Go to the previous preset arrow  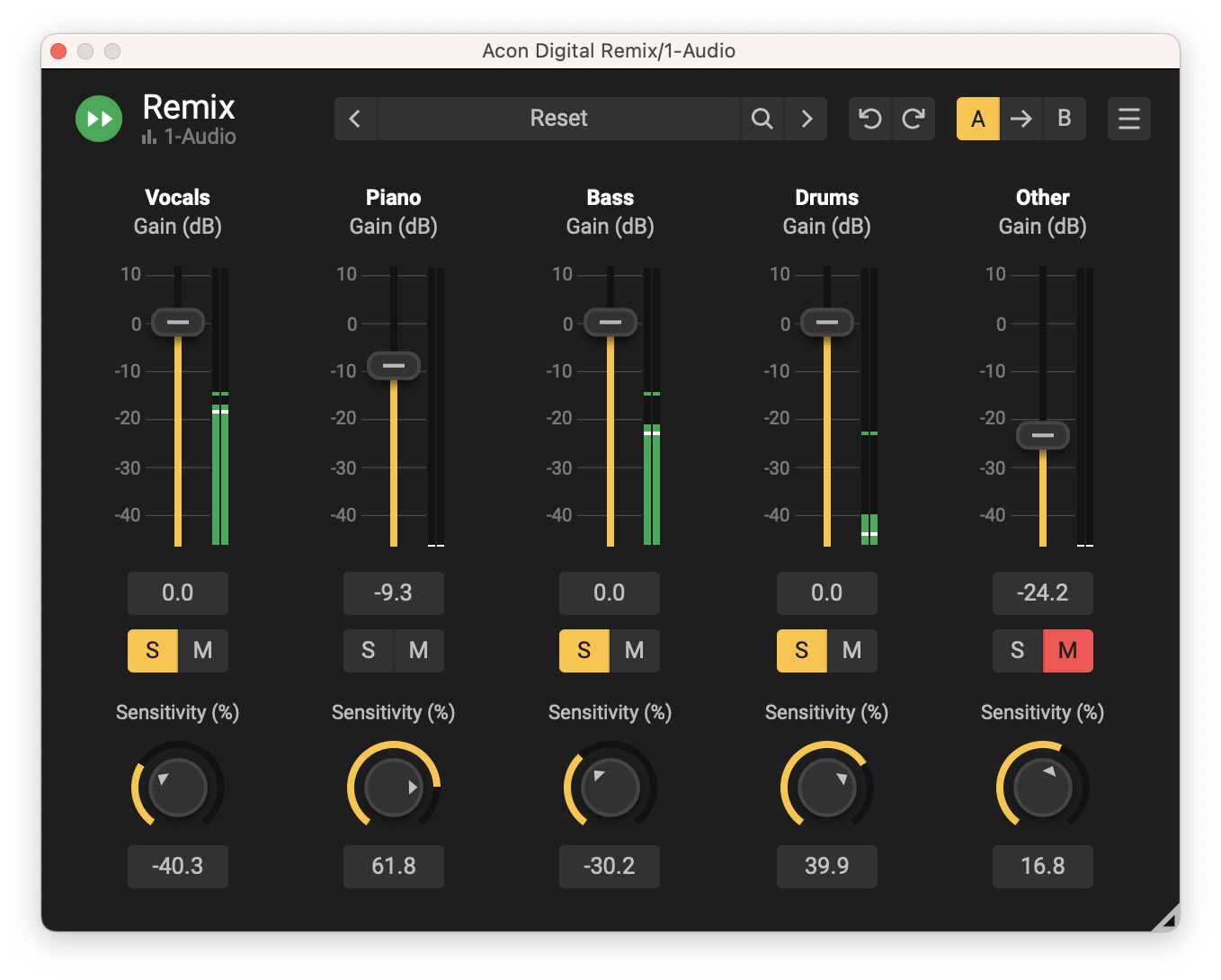(x=355, y=119)
